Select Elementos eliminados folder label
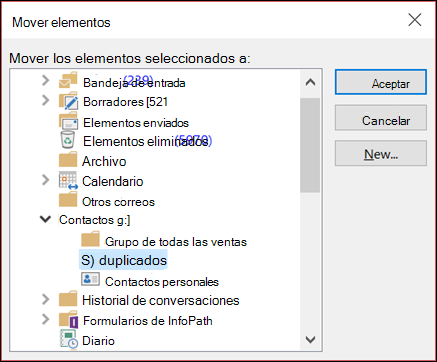 pos(147,141)
